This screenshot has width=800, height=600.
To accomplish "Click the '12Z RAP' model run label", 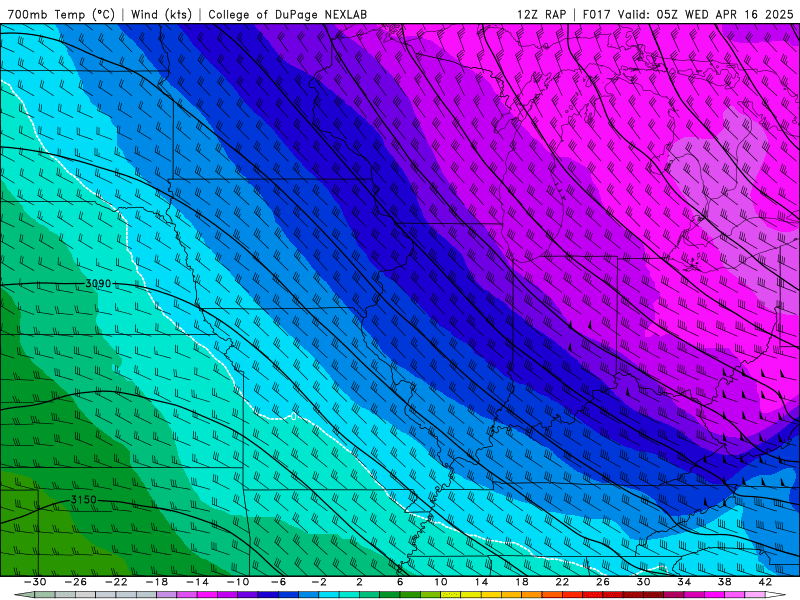I will click(x=541, y=14).
